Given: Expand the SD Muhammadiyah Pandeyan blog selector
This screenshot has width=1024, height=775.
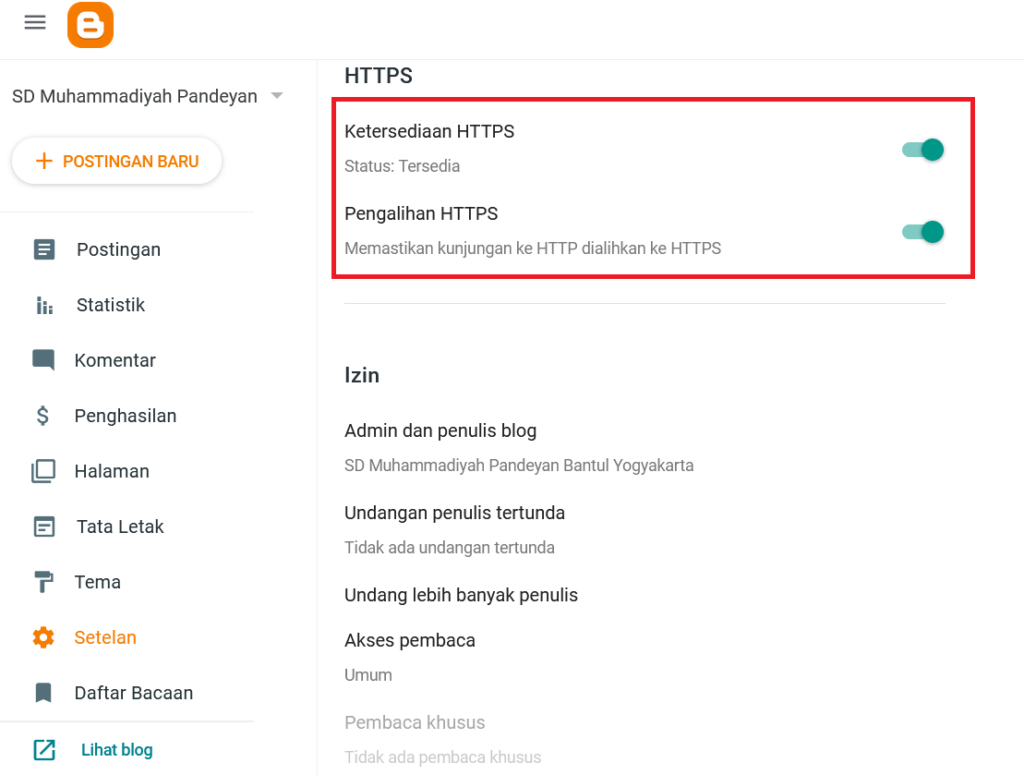Looking at the screenshot, I should [x=130, y=96].
